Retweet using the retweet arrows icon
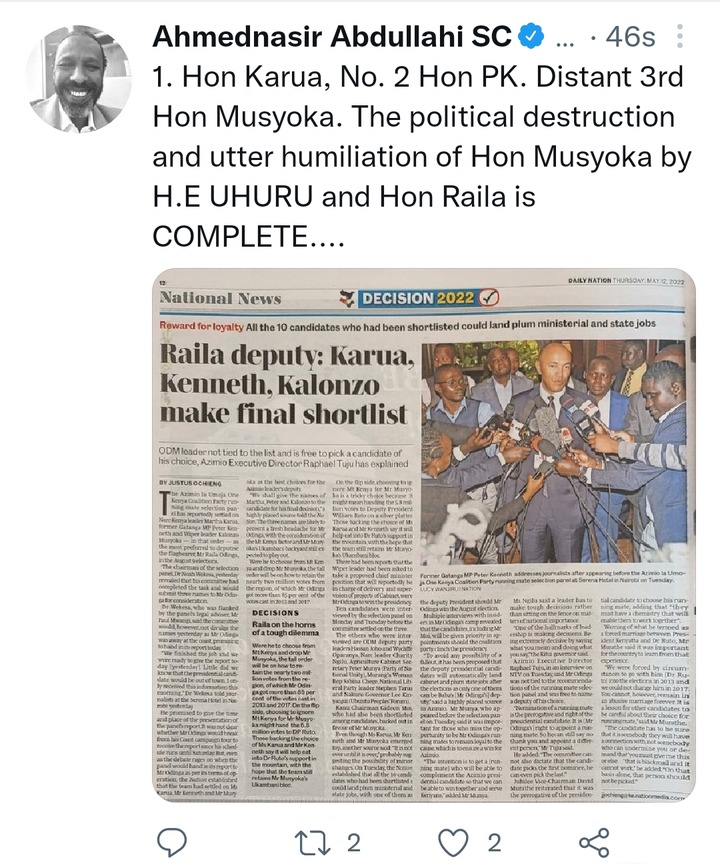This screenshot has width=720, height=864. (x=311, y=843)
